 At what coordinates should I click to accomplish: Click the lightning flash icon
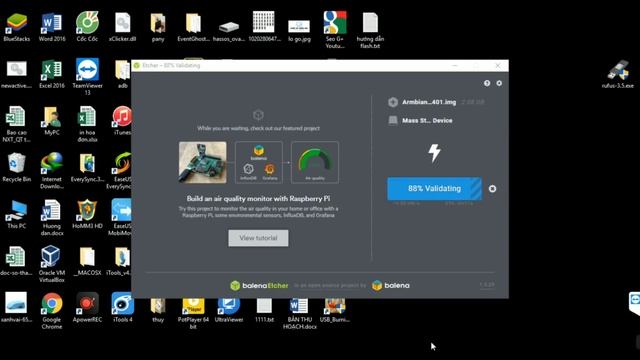tap(434, 153)
